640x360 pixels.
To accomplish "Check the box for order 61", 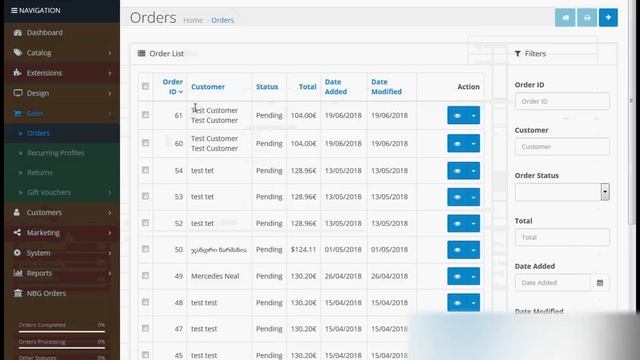I will 145,115.
